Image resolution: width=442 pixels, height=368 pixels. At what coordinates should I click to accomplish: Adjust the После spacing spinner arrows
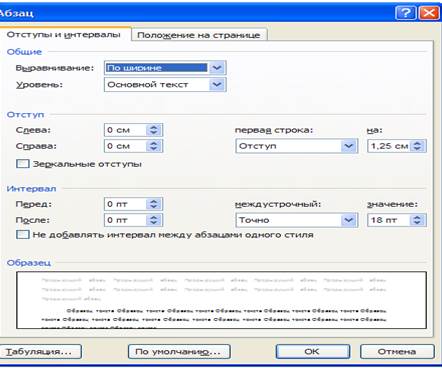[154, 220]
